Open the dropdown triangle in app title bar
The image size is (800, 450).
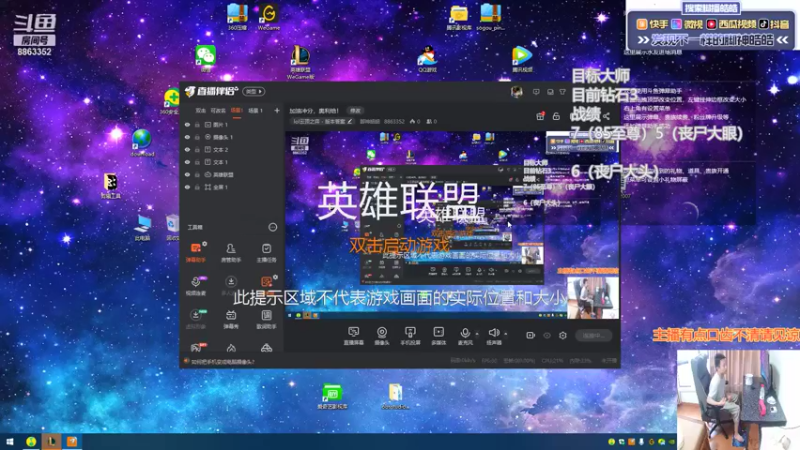click(562, 92)
